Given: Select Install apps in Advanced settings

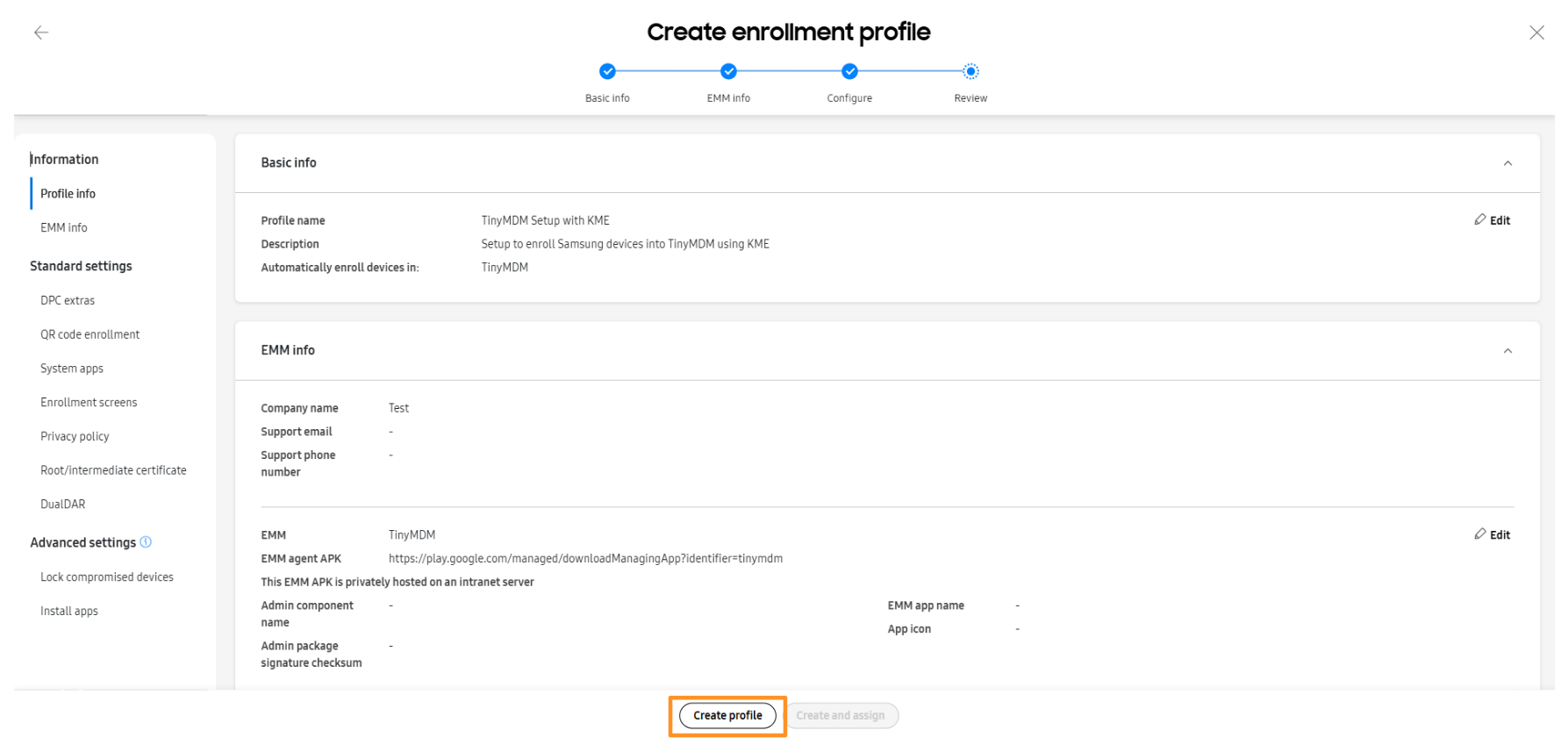Looking at the screenshot, I should pyautogui.click(x=69, y=612).
